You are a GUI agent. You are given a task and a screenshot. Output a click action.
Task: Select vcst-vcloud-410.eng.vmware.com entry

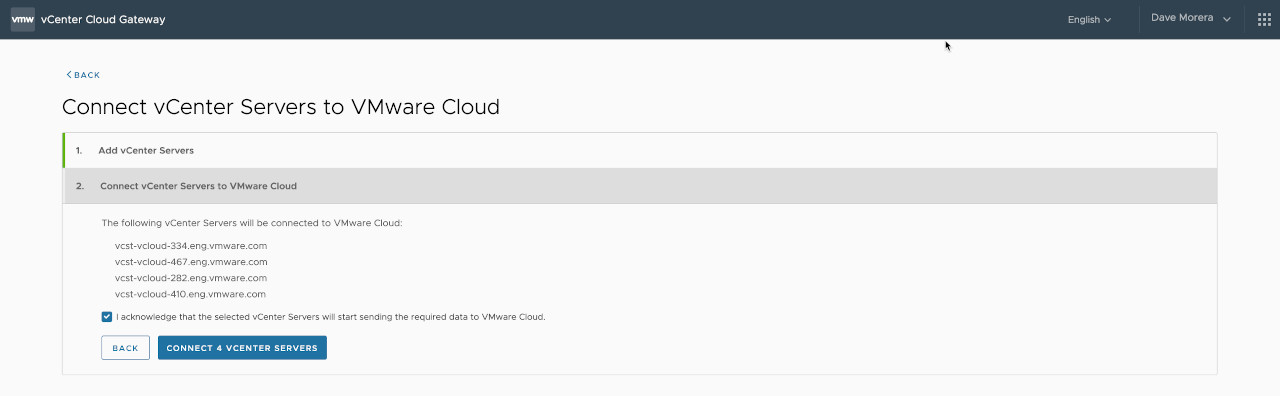click(190, 294)
